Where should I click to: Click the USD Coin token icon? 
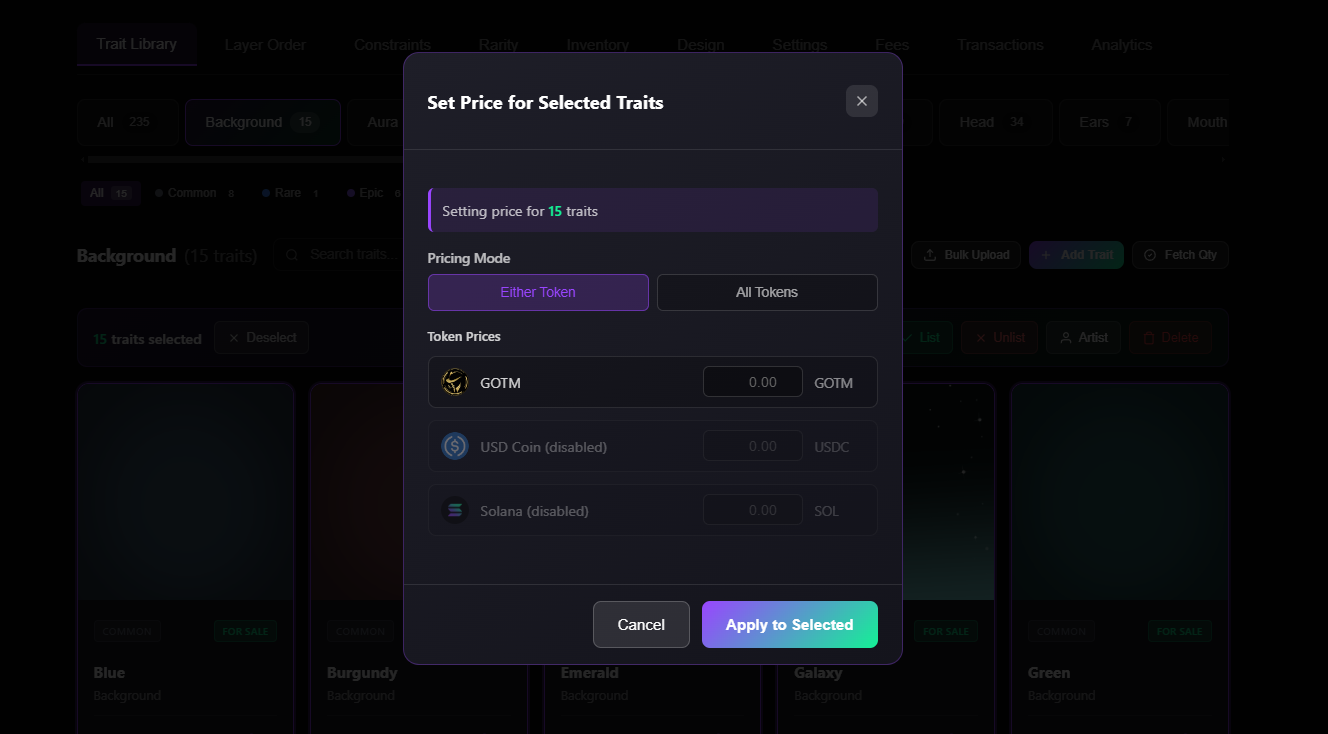pyautogui.click(x=455, y=446)
